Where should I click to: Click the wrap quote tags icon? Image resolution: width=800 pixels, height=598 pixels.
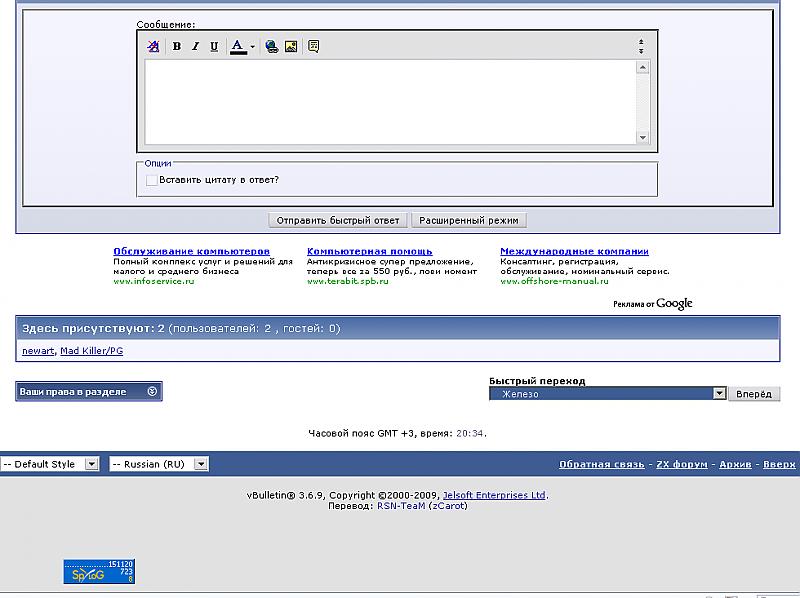pyautogui.click(x=313, y=46)
